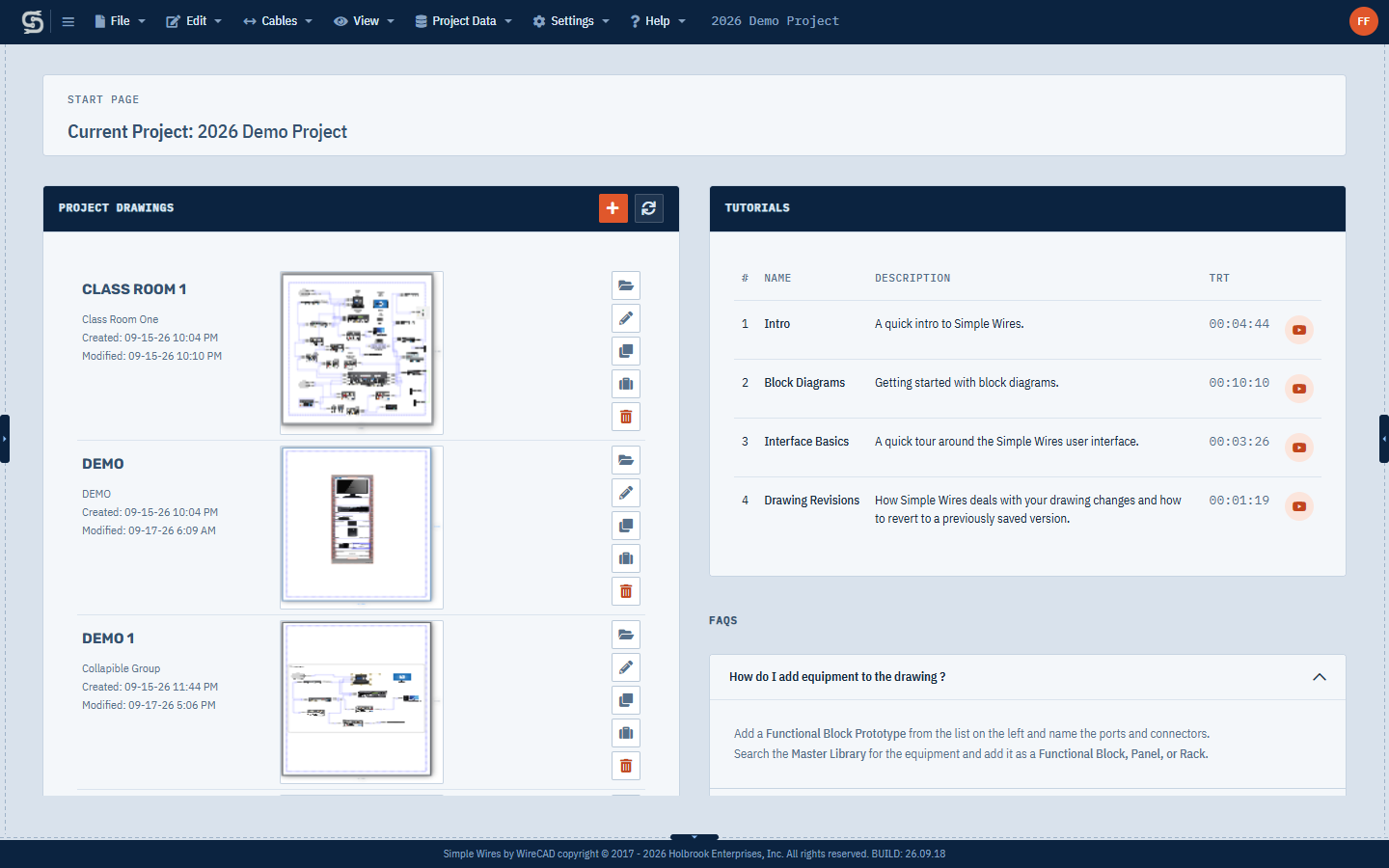Edit the DEMO 1 drawing details
This screenshot has width=1389, height=868.
tap(626, 667)
